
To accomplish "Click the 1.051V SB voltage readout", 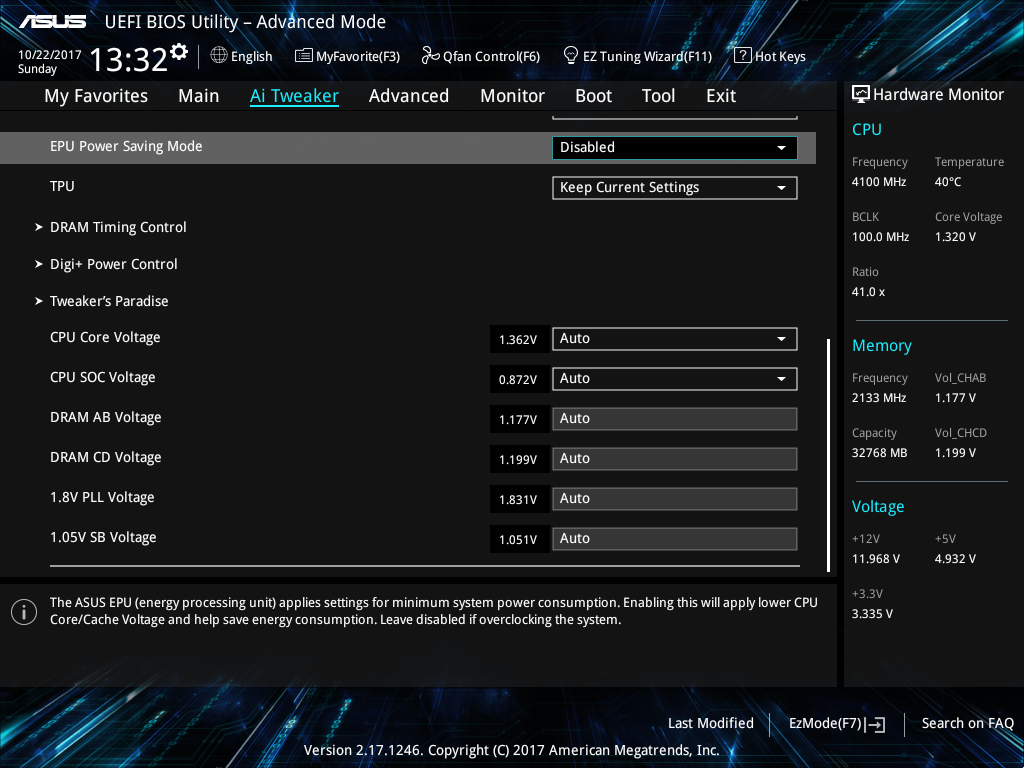I will (x=519, y=539).
